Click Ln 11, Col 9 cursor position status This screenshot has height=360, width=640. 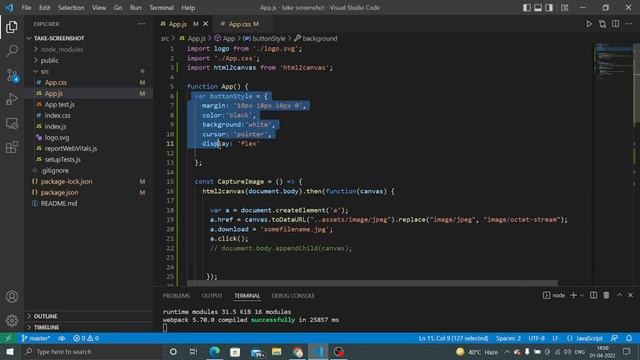point(453,338)
